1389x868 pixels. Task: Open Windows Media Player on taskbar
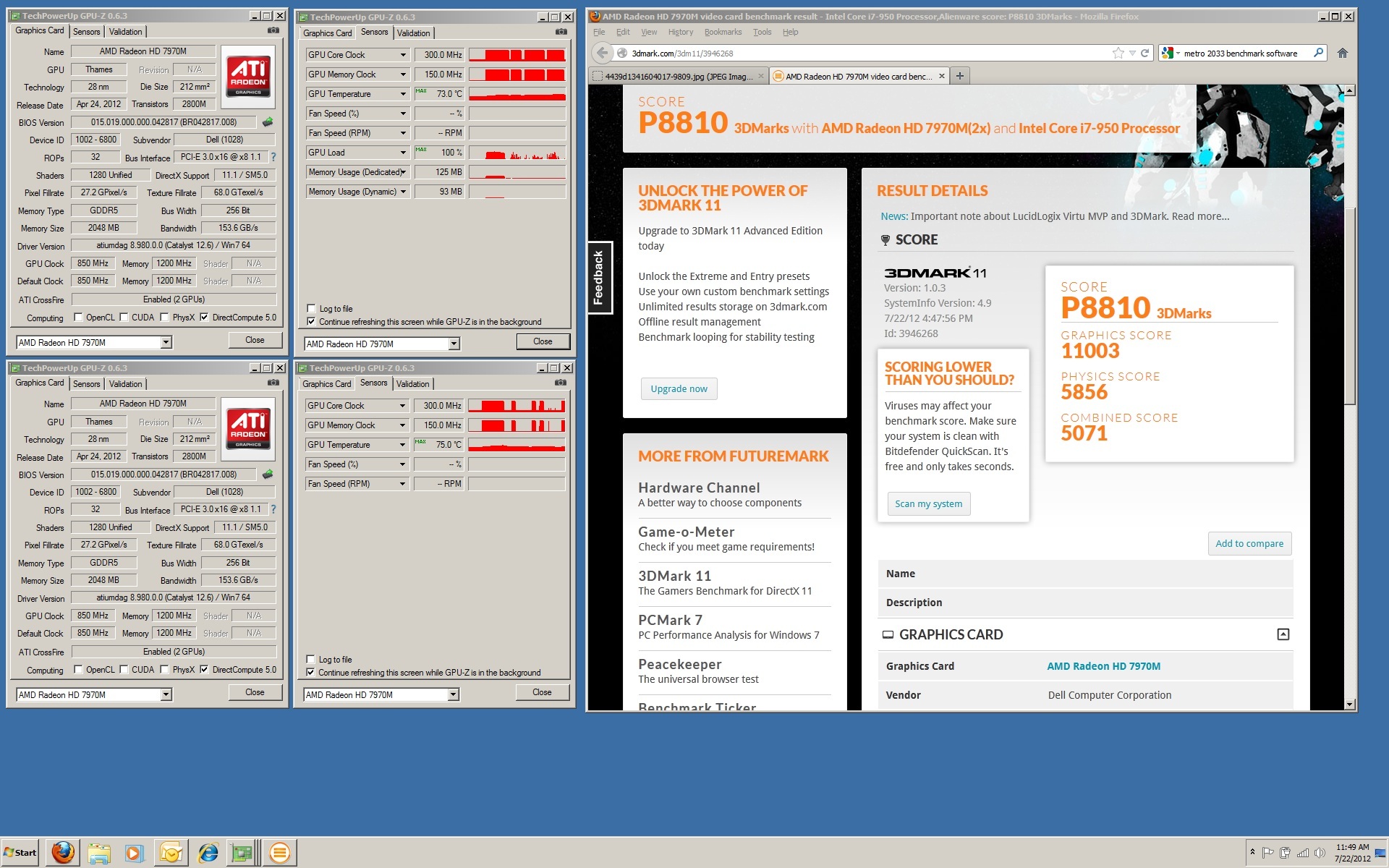point(135,853)
